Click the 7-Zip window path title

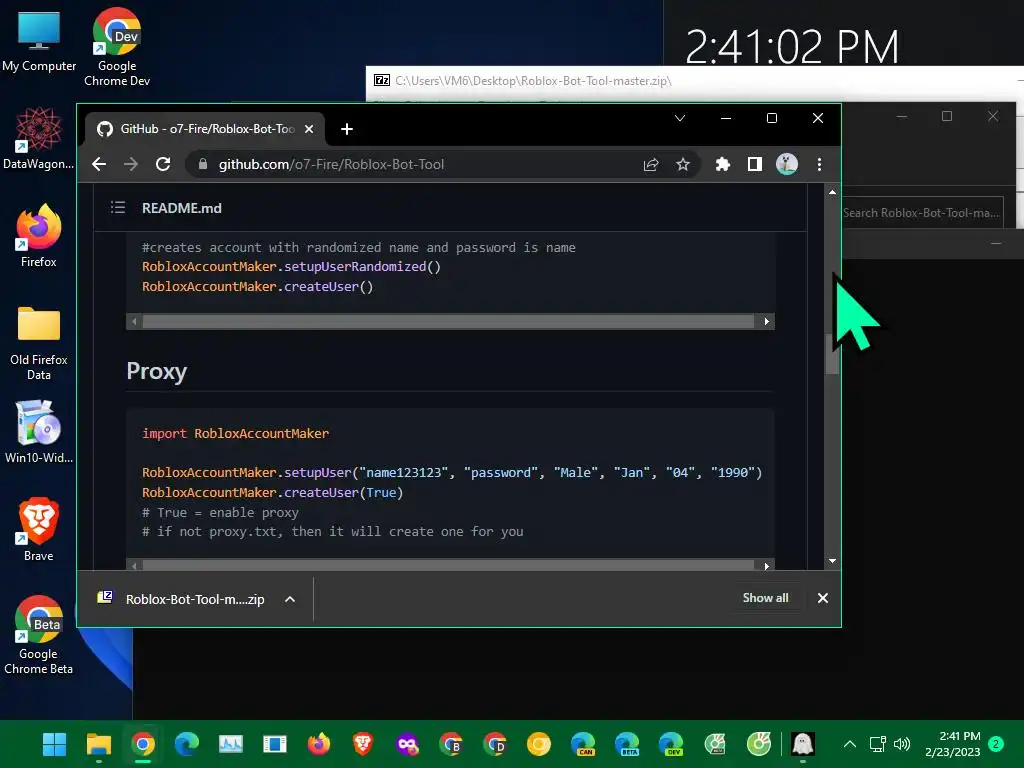tap(533, 81)
